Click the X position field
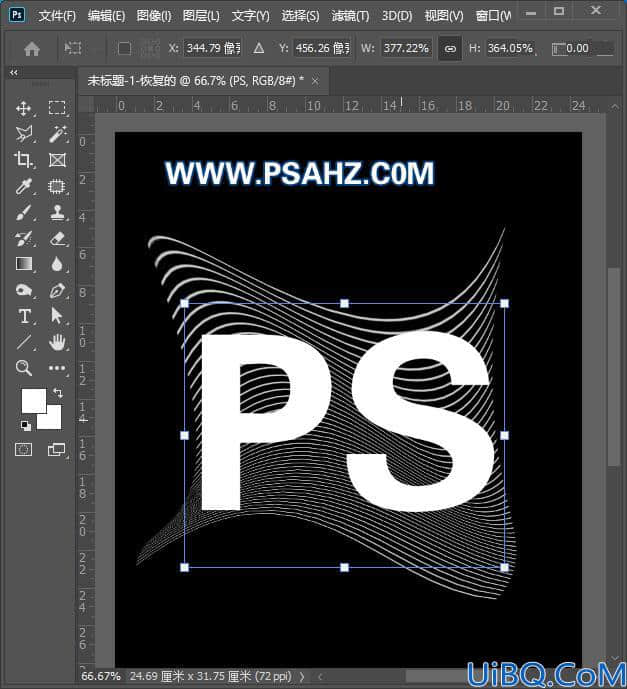 [213, 48]
